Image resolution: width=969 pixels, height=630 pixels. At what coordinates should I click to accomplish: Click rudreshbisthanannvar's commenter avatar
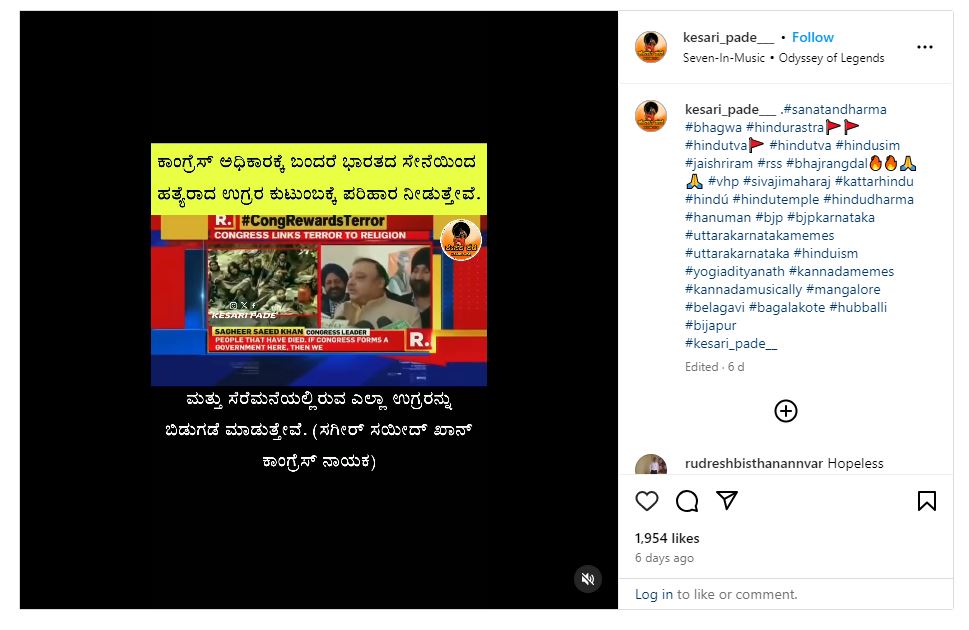[651, 464]
